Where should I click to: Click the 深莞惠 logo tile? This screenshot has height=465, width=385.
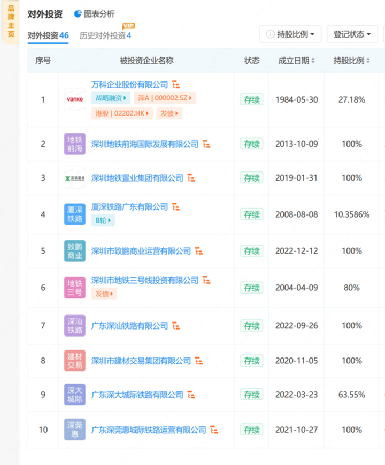[75, 430]
